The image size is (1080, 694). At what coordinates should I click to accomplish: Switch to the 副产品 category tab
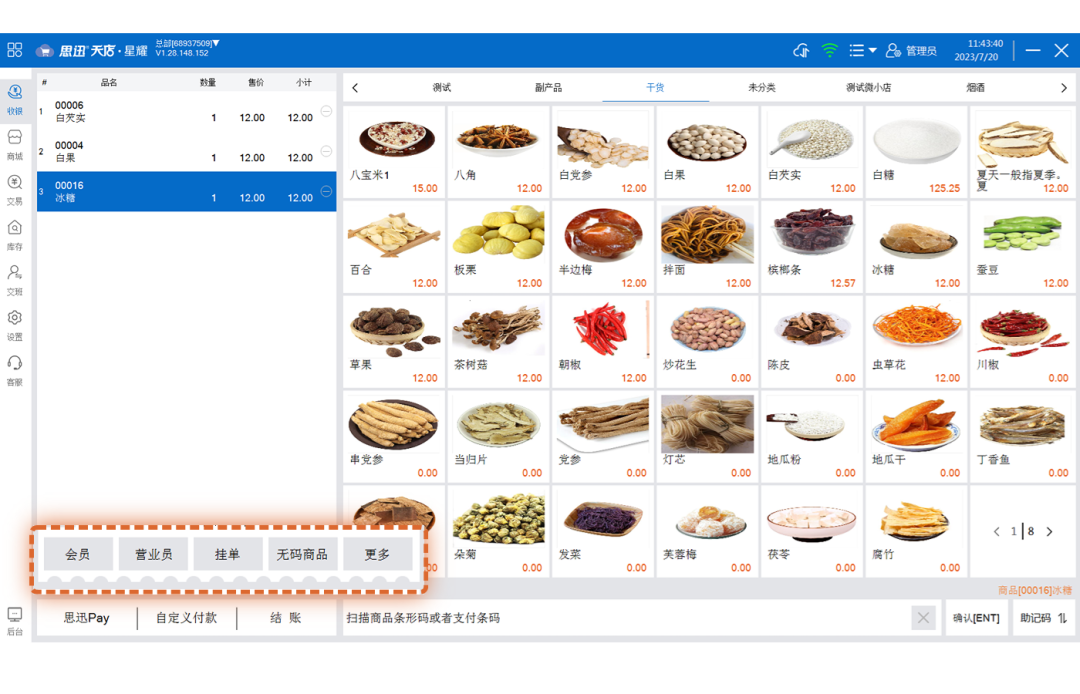coord(548,88)
